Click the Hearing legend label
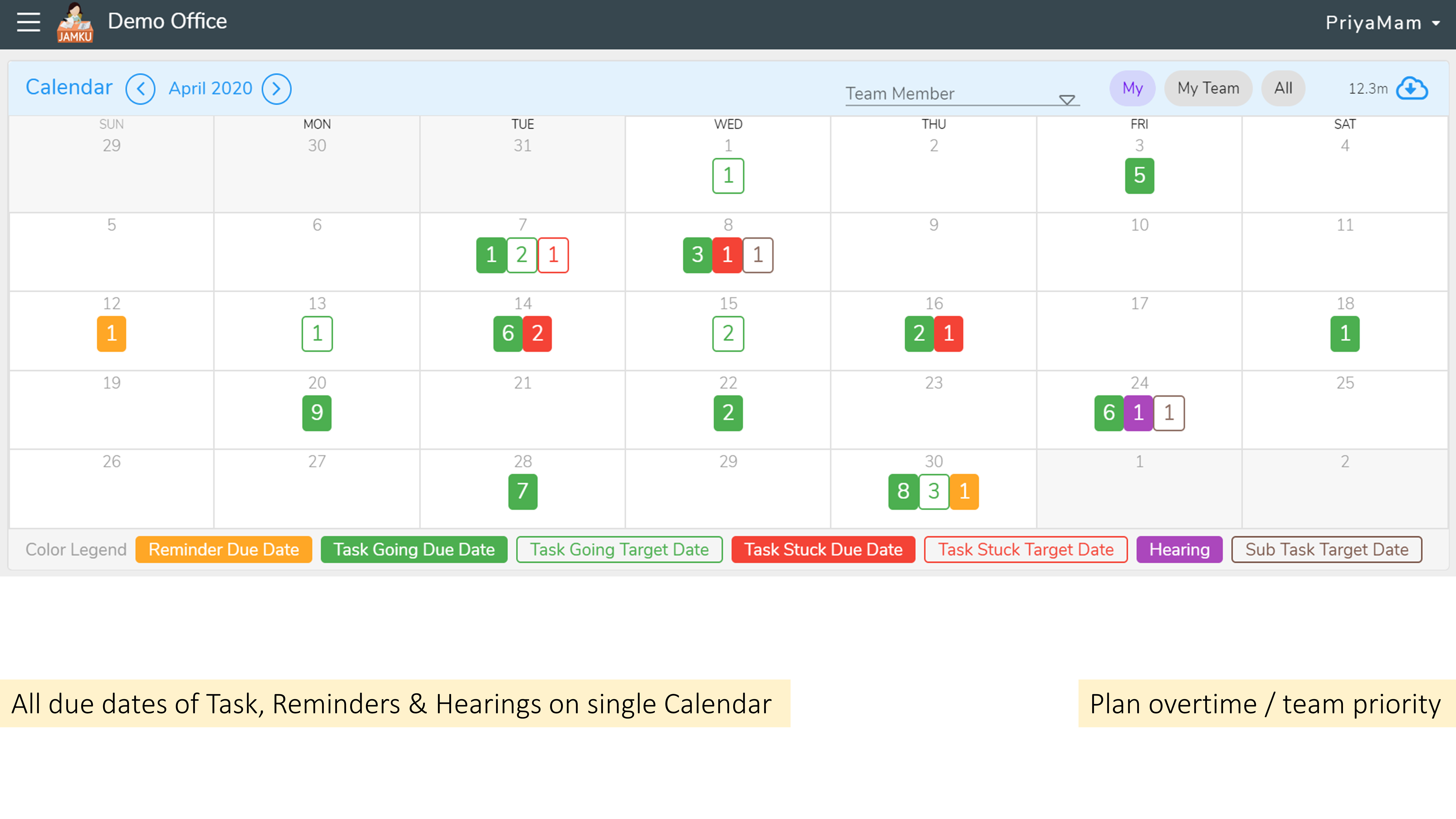The height and width of the screenshot is (819, 1456). point(1179,549)
